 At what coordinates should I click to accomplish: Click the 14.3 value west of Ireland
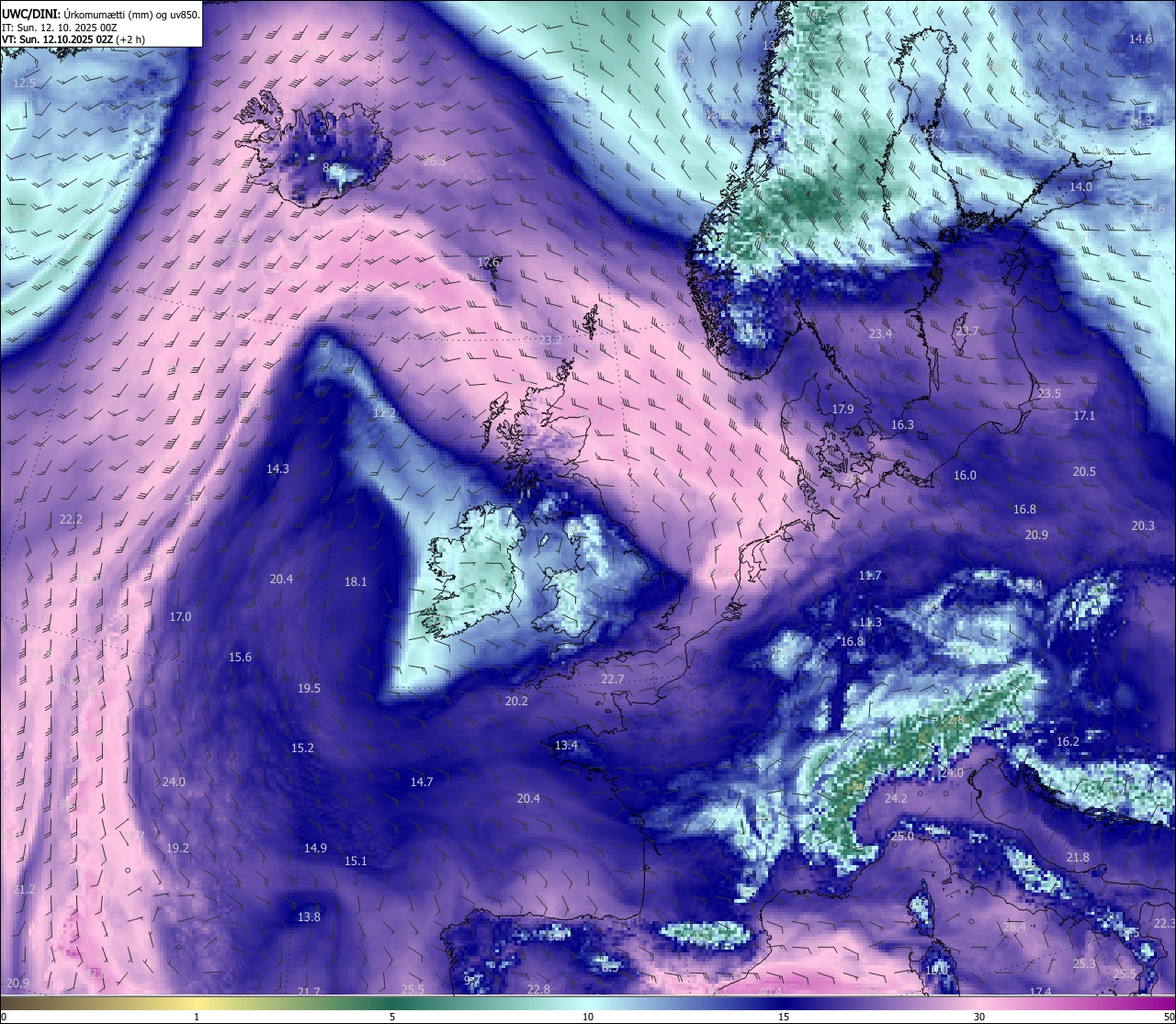[x=277, y=468]
